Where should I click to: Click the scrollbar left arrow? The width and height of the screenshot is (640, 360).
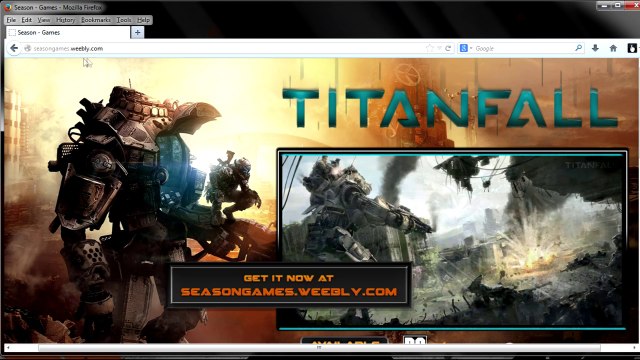(8, 347)
